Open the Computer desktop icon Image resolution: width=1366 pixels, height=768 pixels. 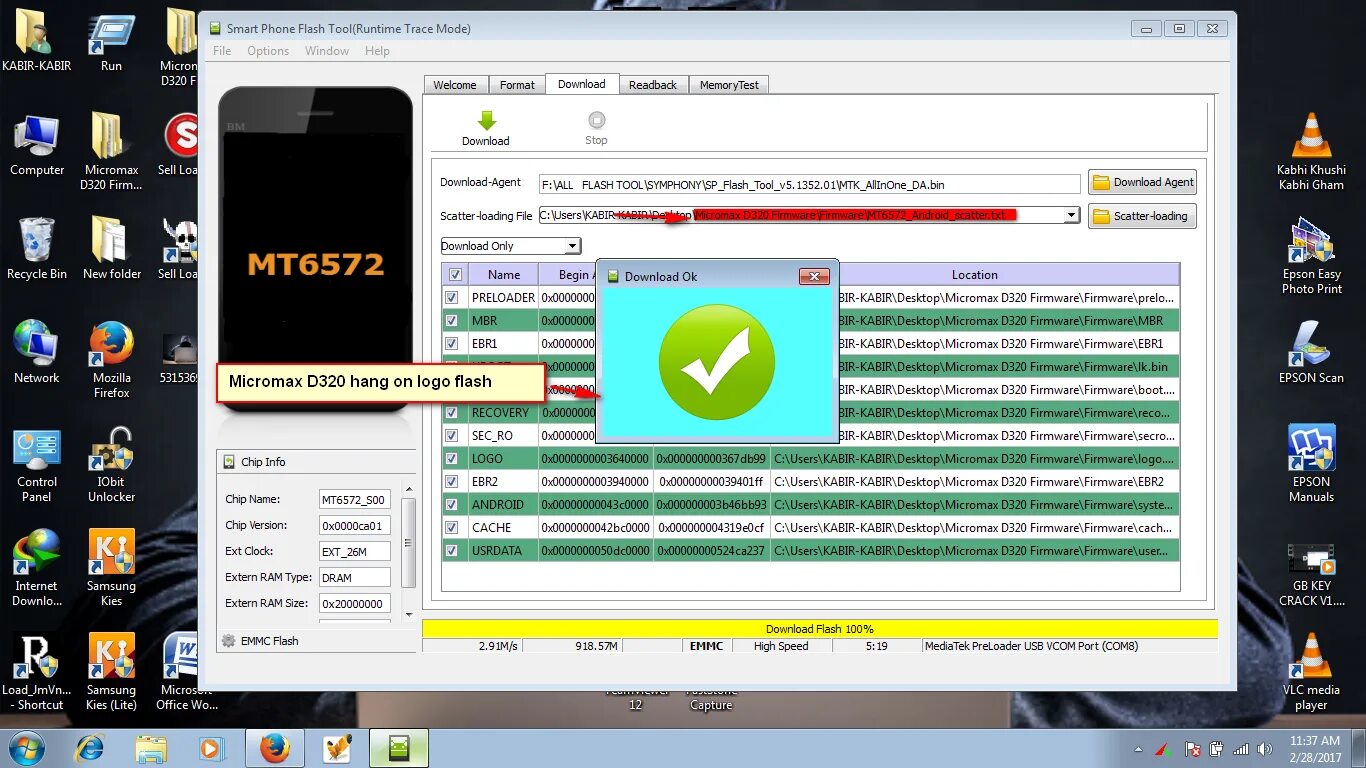(x=37, y=146)
